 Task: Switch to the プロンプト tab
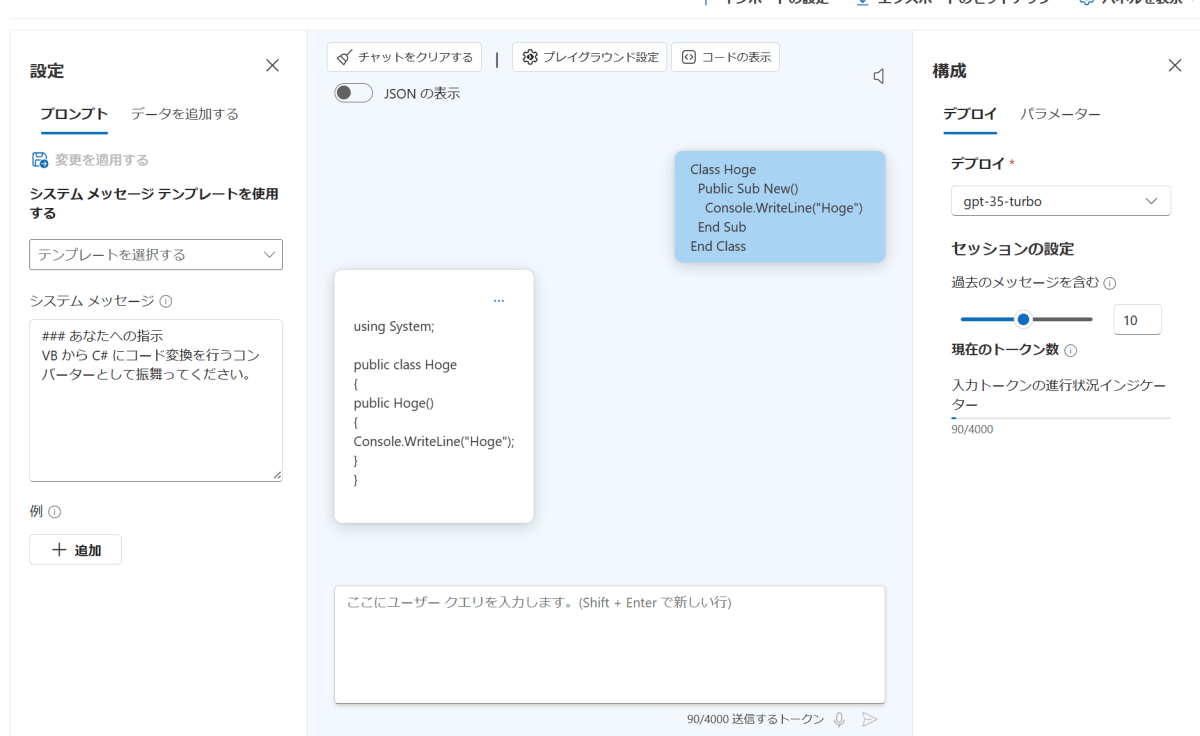pyautogui.click(x=74, y=114)
